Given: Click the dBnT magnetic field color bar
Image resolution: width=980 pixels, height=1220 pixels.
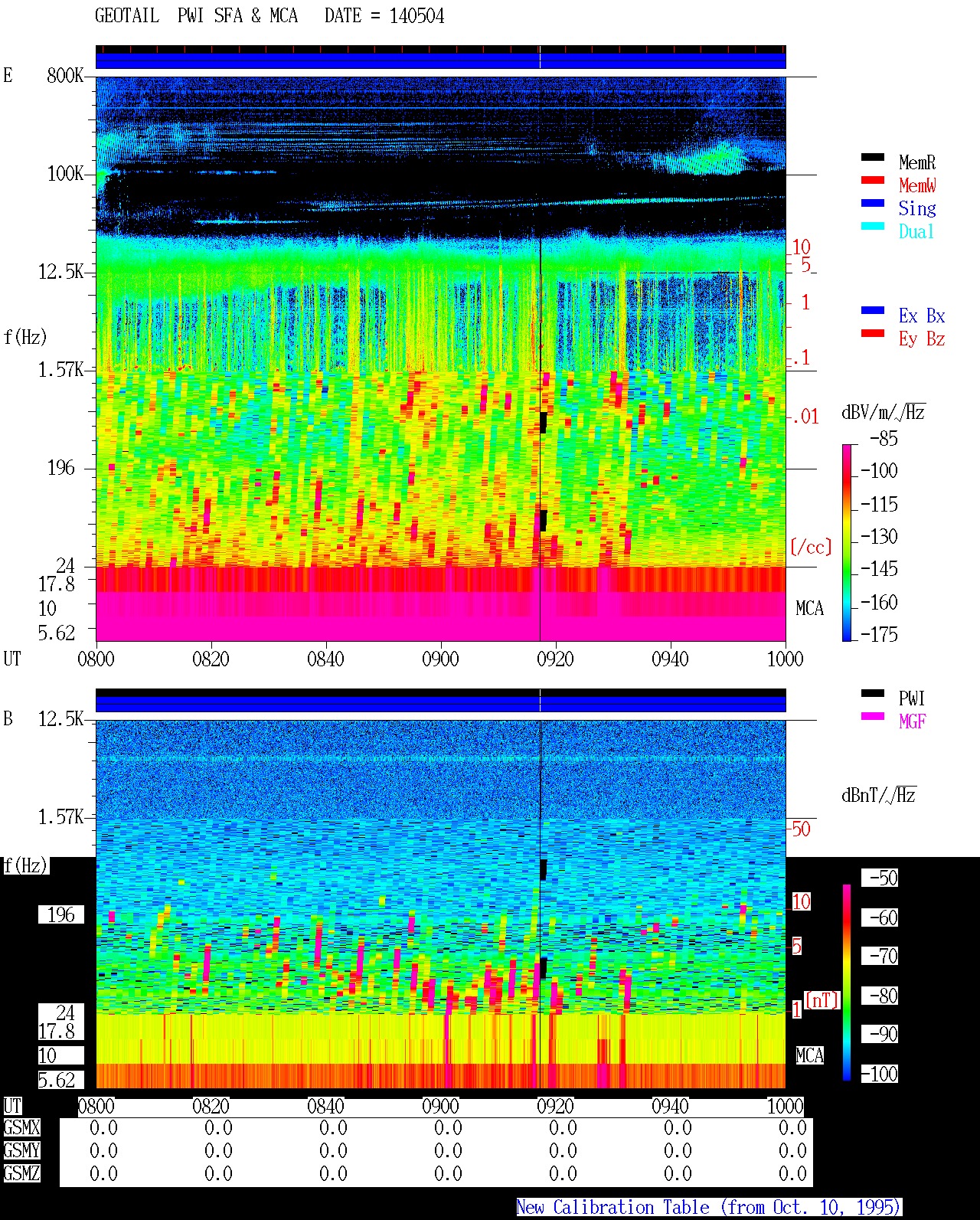Looking at the screenshot, I should (x=847, y=983).
